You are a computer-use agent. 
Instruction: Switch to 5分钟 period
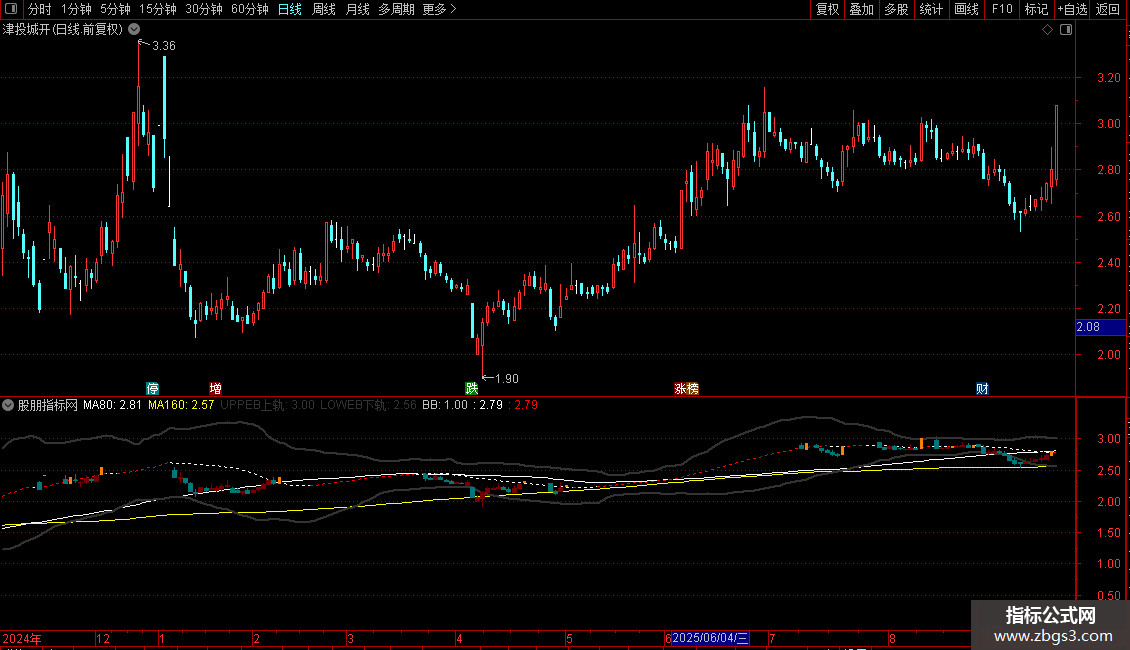pos(115,9)
